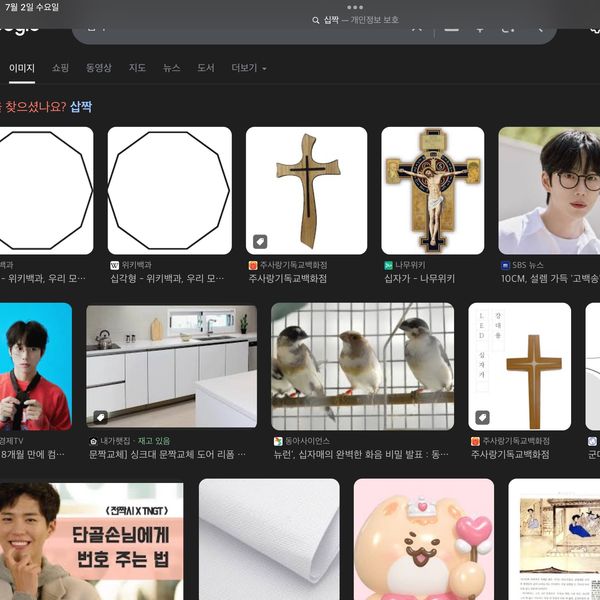Click the 재고 있음 stock label
Screen dimensions: 600x600
tap(154, 441)
